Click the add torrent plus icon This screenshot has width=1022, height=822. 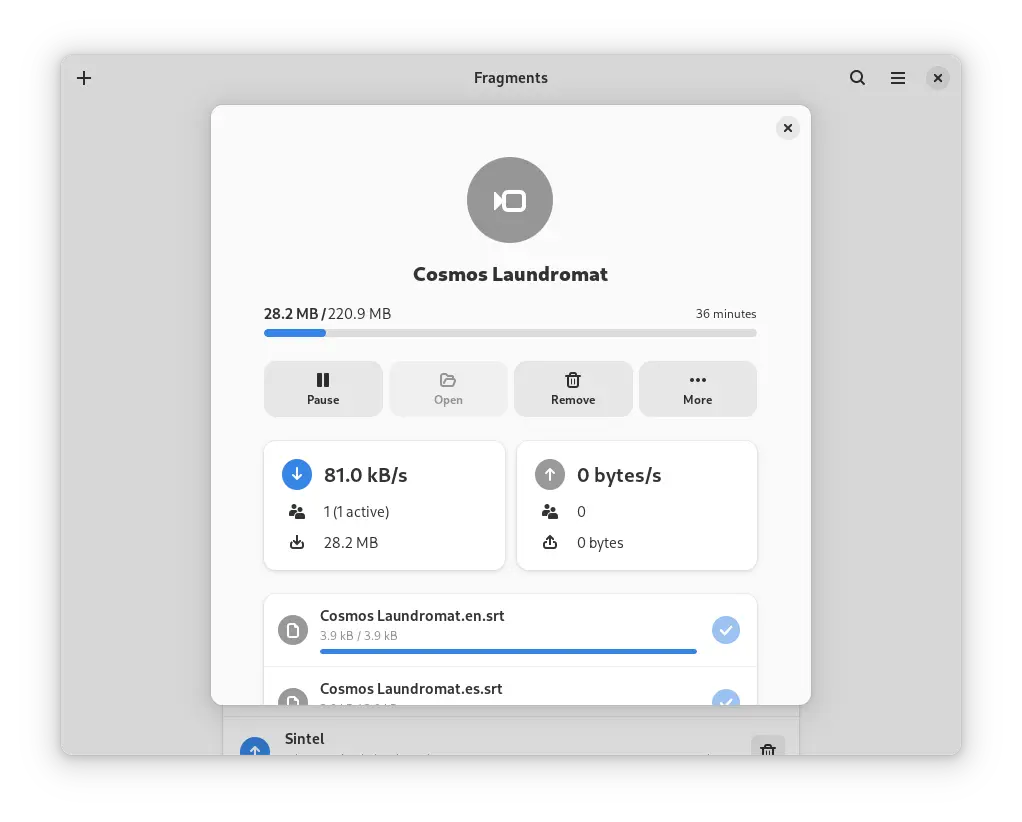point(84,78)
